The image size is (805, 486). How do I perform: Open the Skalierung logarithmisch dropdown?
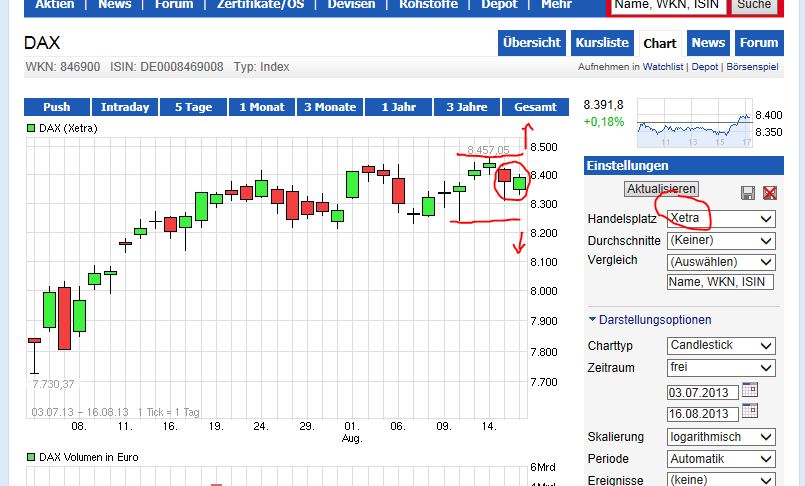click(721, 437)
